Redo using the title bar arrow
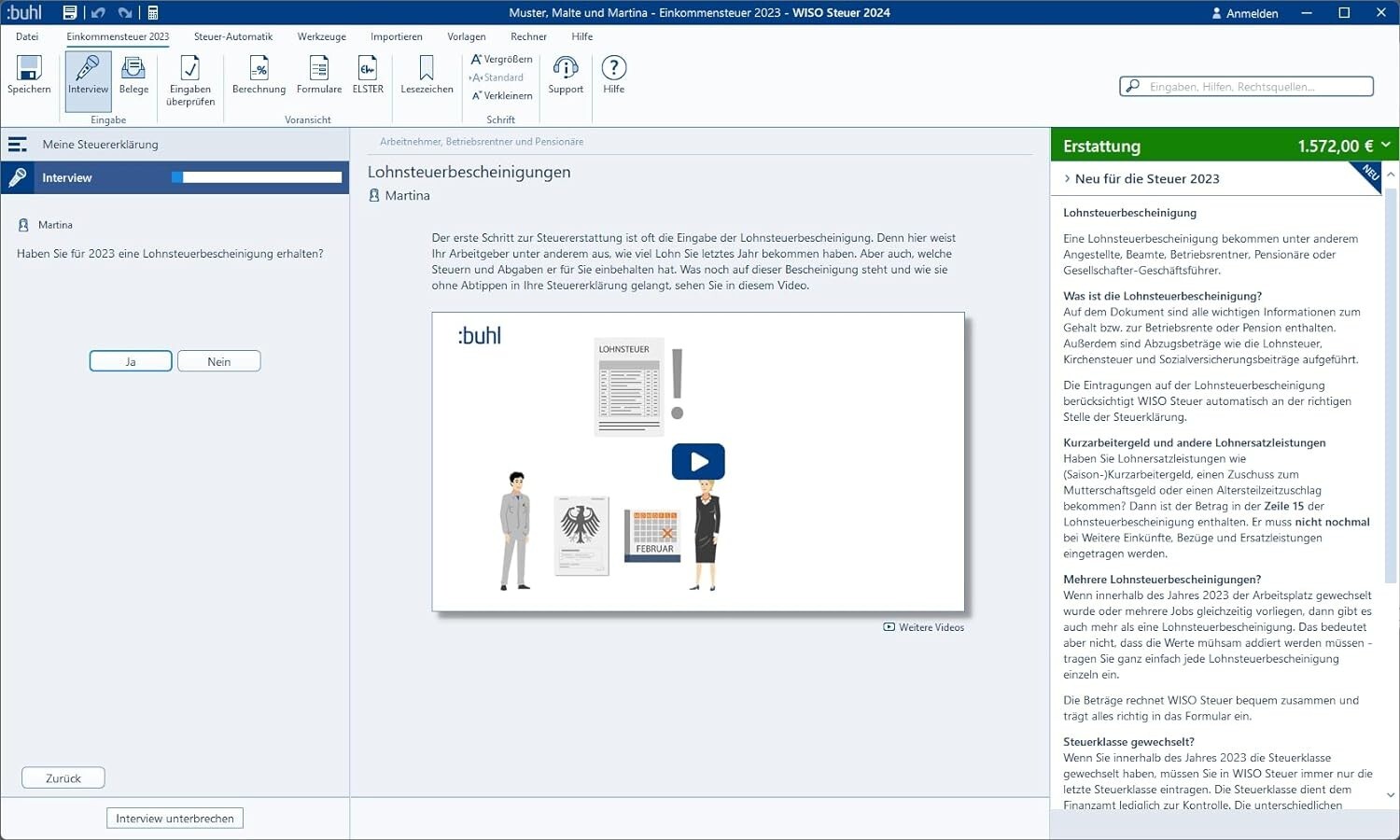The height and width of the screenshot is (840, 1400). (x=125, y=13)
